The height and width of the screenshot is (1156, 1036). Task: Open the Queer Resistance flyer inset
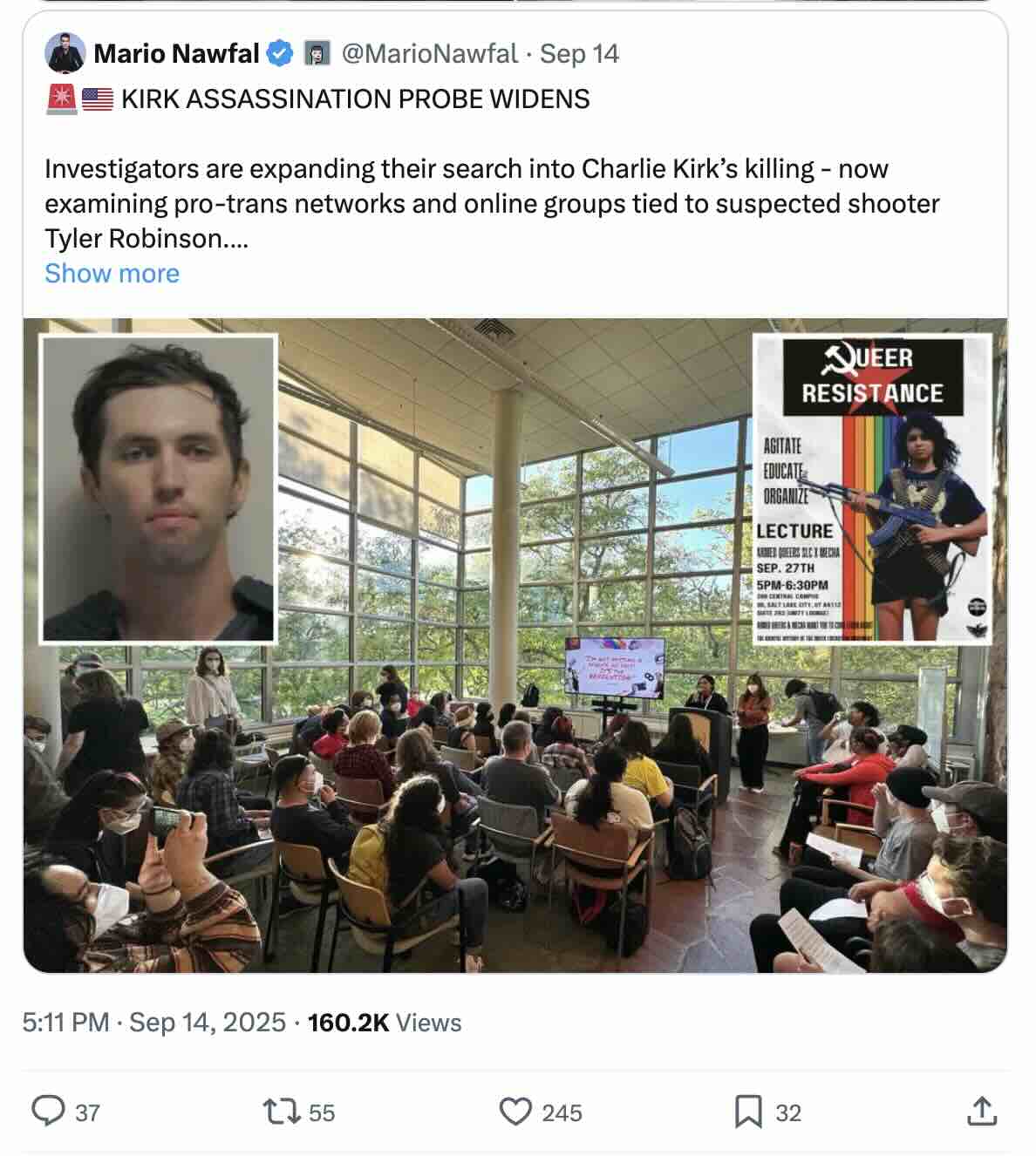(873, 489)
